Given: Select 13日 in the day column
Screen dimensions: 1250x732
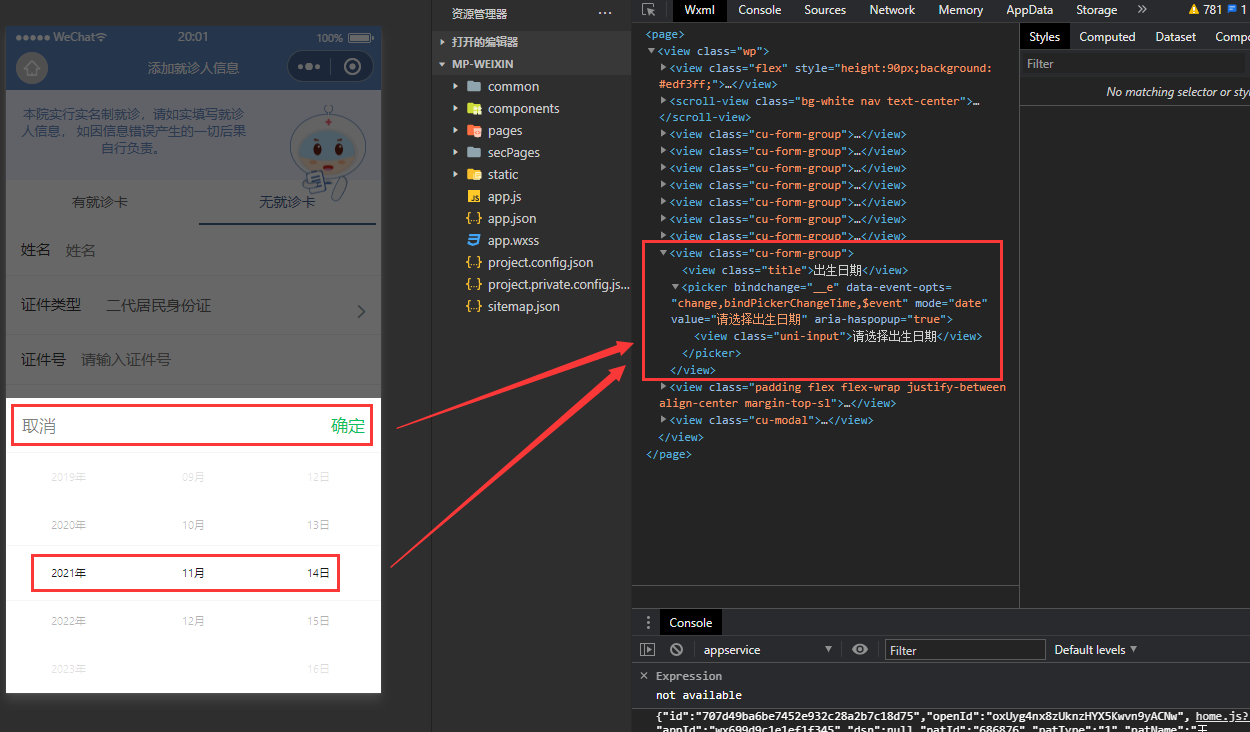Looking at the screenshot, I should pos(318,525).
